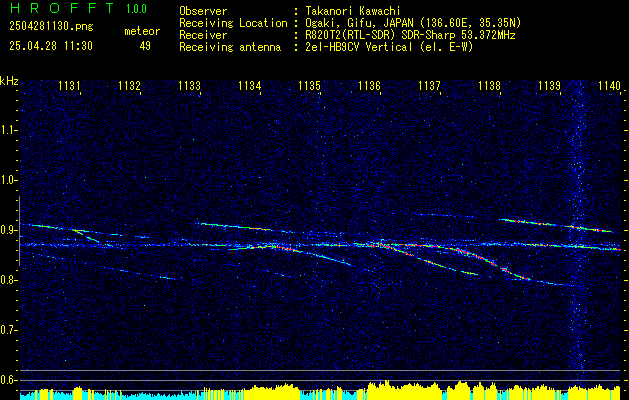This screenshot has width=629, height=400.
Task: Click the kHz axis unit label
Action: click(9, 81)
